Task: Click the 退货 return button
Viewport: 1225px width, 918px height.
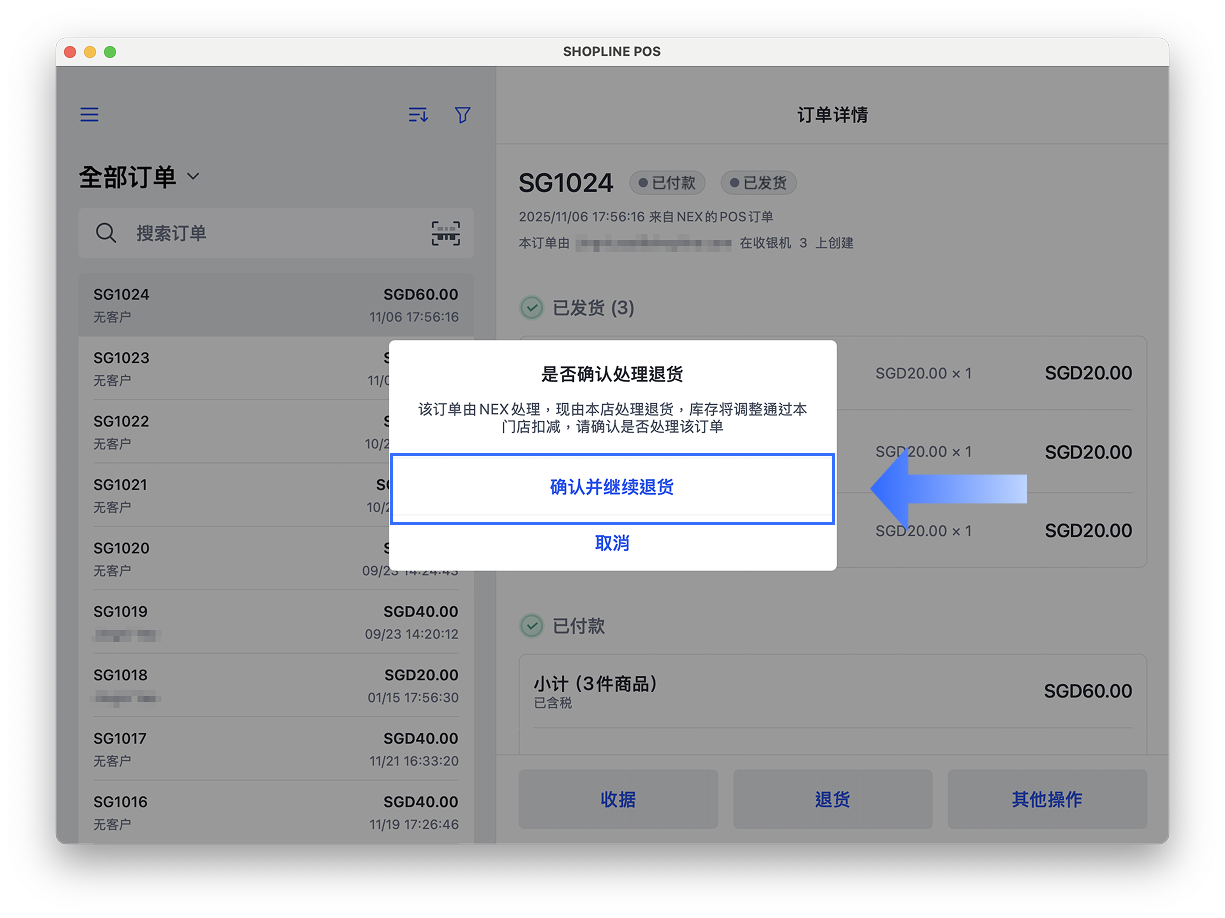Action: click(832, 799)
